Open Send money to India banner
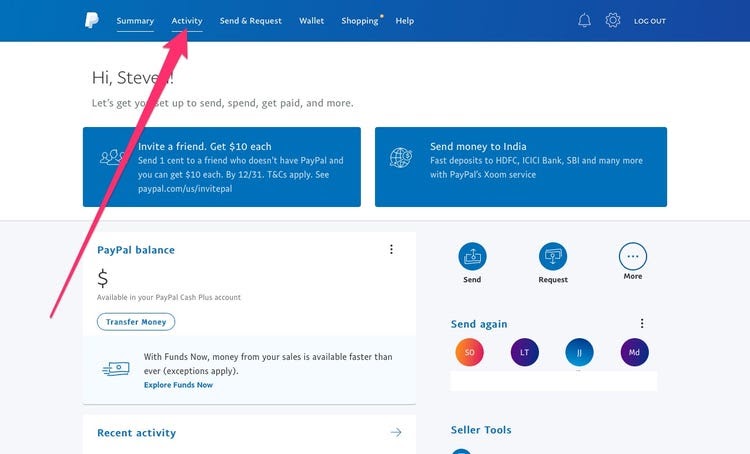Image resolution: width=750 pixels, height=454 pixels. [521, 167]
